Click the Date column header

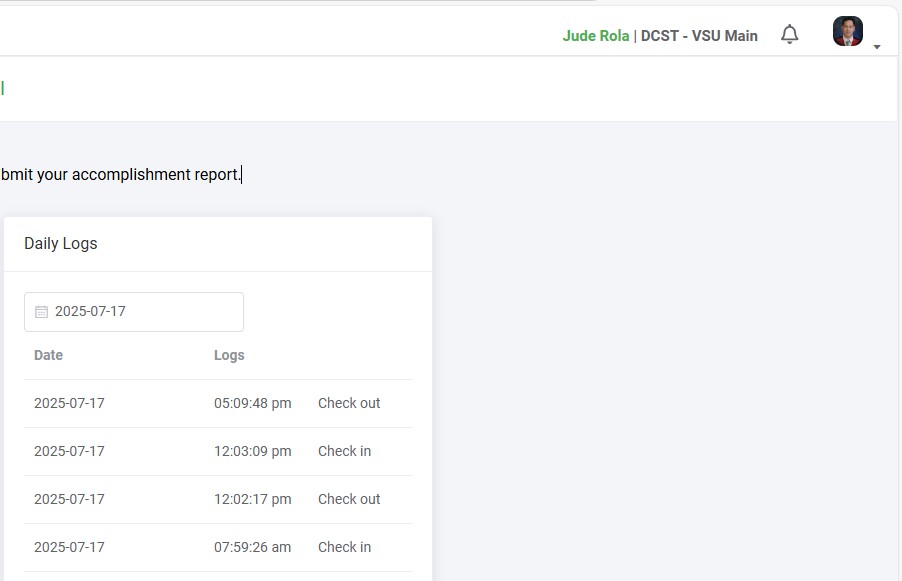pyautogui.click(x=48, y=355)
